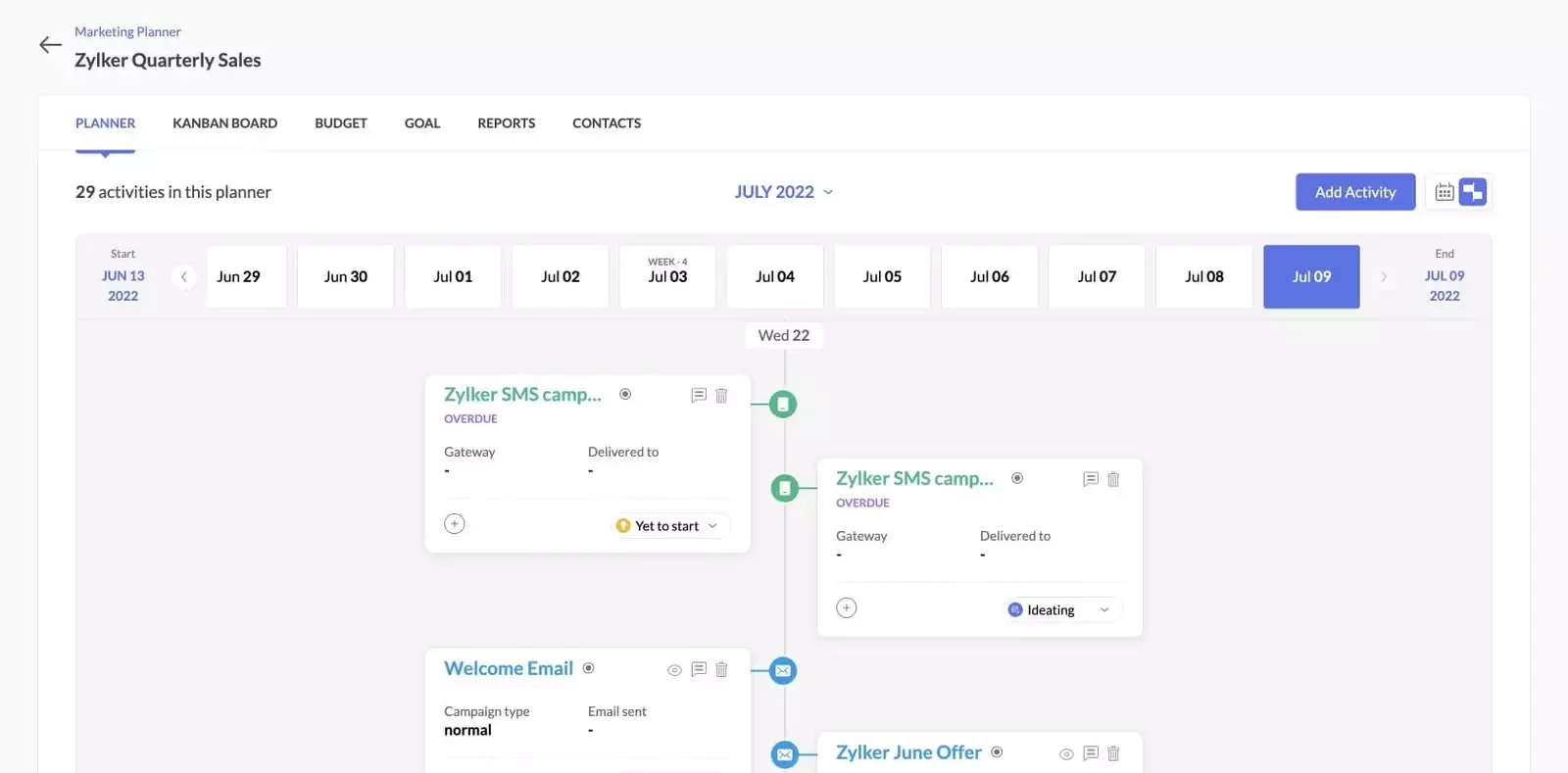
Task: Select radio marker beside Welcome Email title
Action: (588, 668)
